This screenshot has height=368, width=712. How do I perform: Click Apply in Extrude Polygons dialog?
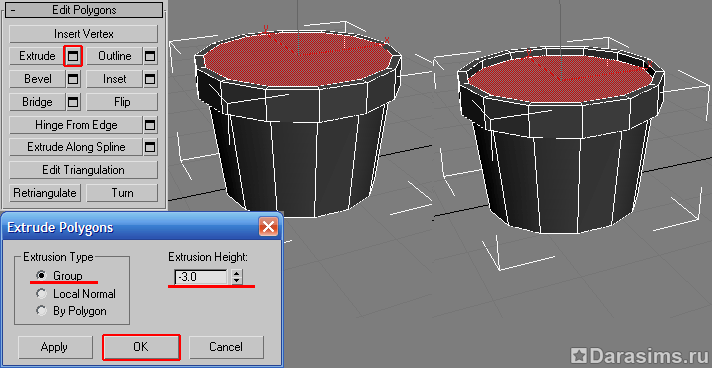[54, 347]
